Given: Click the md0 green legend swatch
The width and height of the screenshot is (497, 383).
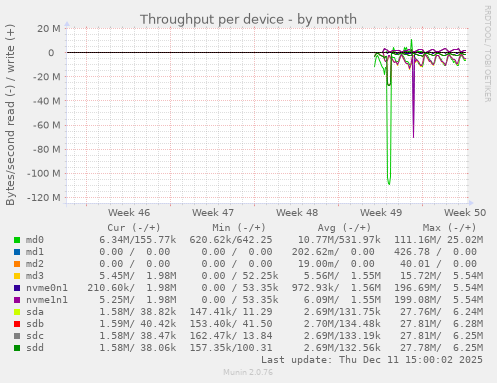Looking at the screenshot, I should (x=17, y=240).
